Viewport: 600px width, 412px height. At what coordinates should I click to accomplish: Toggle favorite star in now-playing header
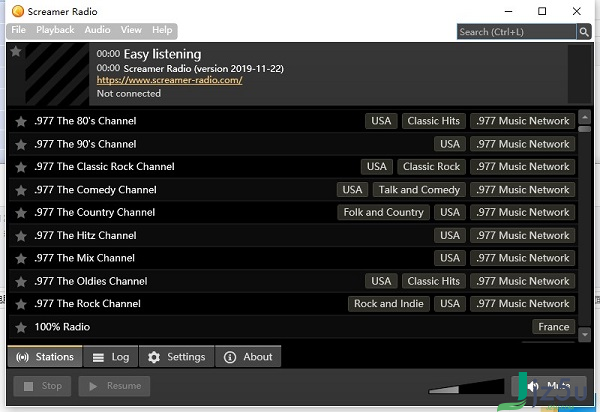(16, 51)
